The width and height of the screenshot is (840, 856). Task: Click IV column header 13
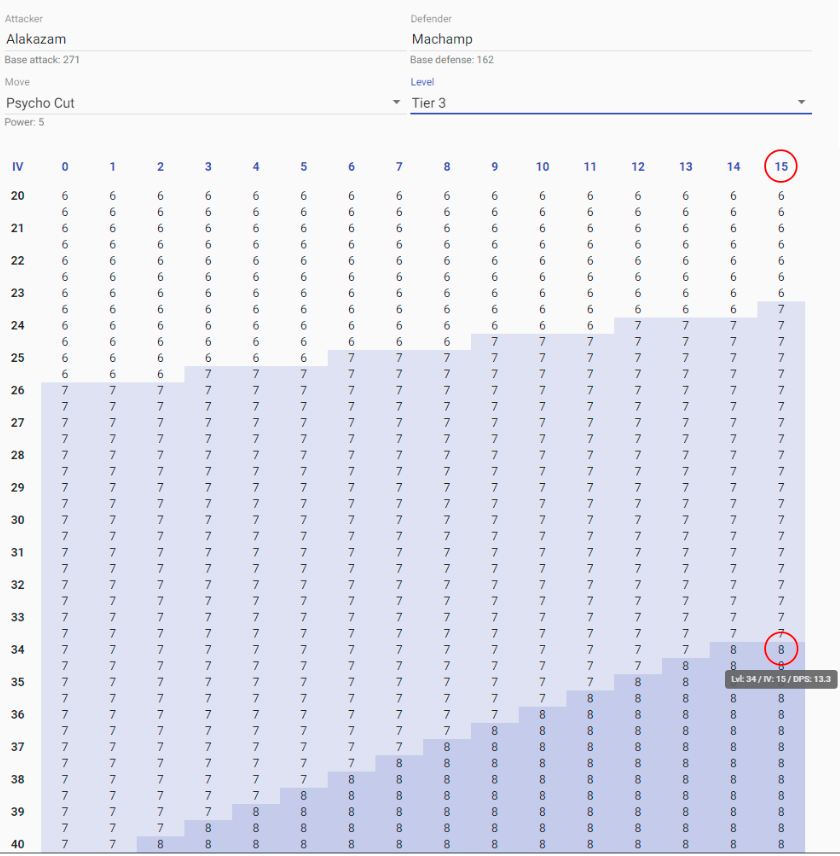(x=686, y=167)
